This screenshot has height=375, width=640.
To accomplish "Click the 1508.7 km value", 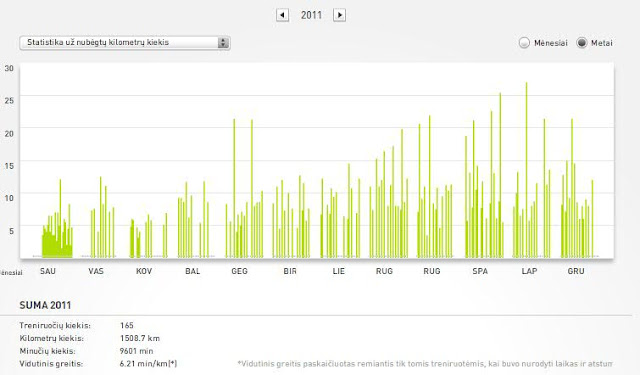I will [140, 338].
